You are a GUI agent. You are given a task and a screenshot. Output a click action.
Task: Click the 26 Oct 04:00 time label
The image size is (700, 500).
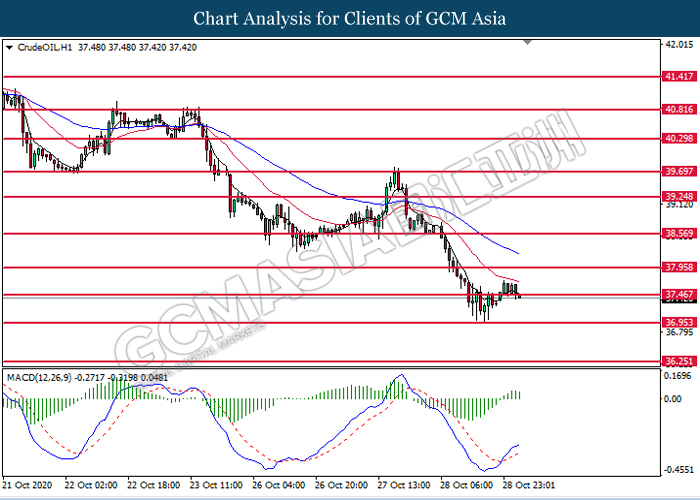[x=279, y=485]
